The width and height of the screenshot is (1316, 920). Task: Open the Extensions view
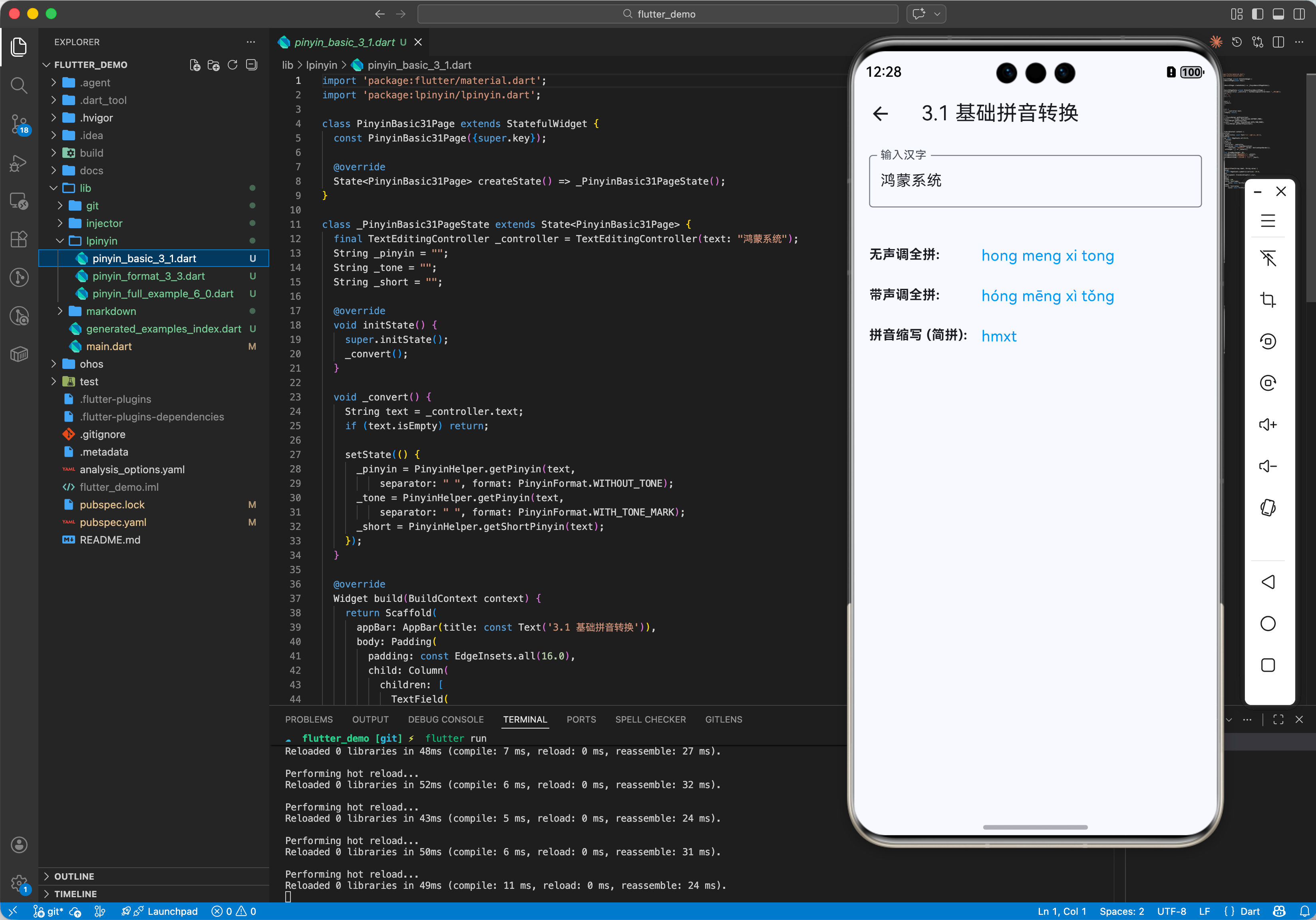coord(19,239)
